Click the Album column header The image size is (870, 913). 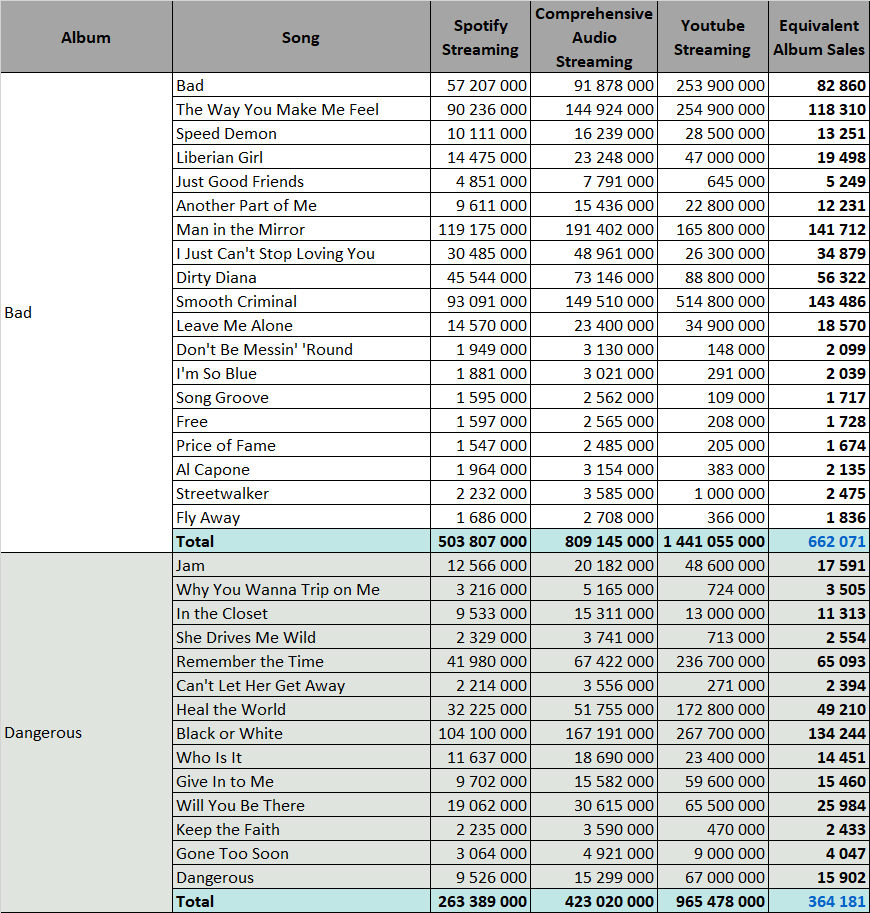(x=86, y=37)
